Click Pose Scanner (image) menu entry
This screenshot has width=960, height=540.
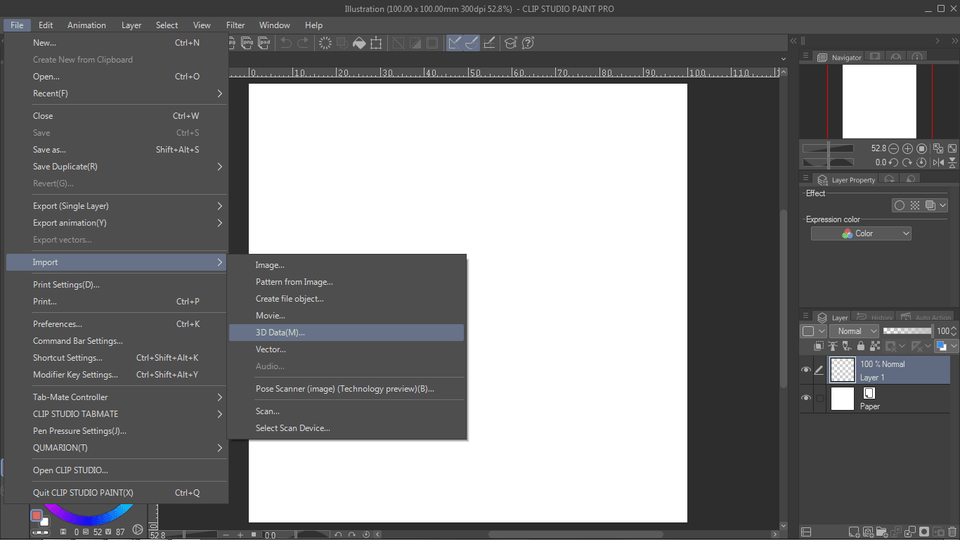point(346,389)
